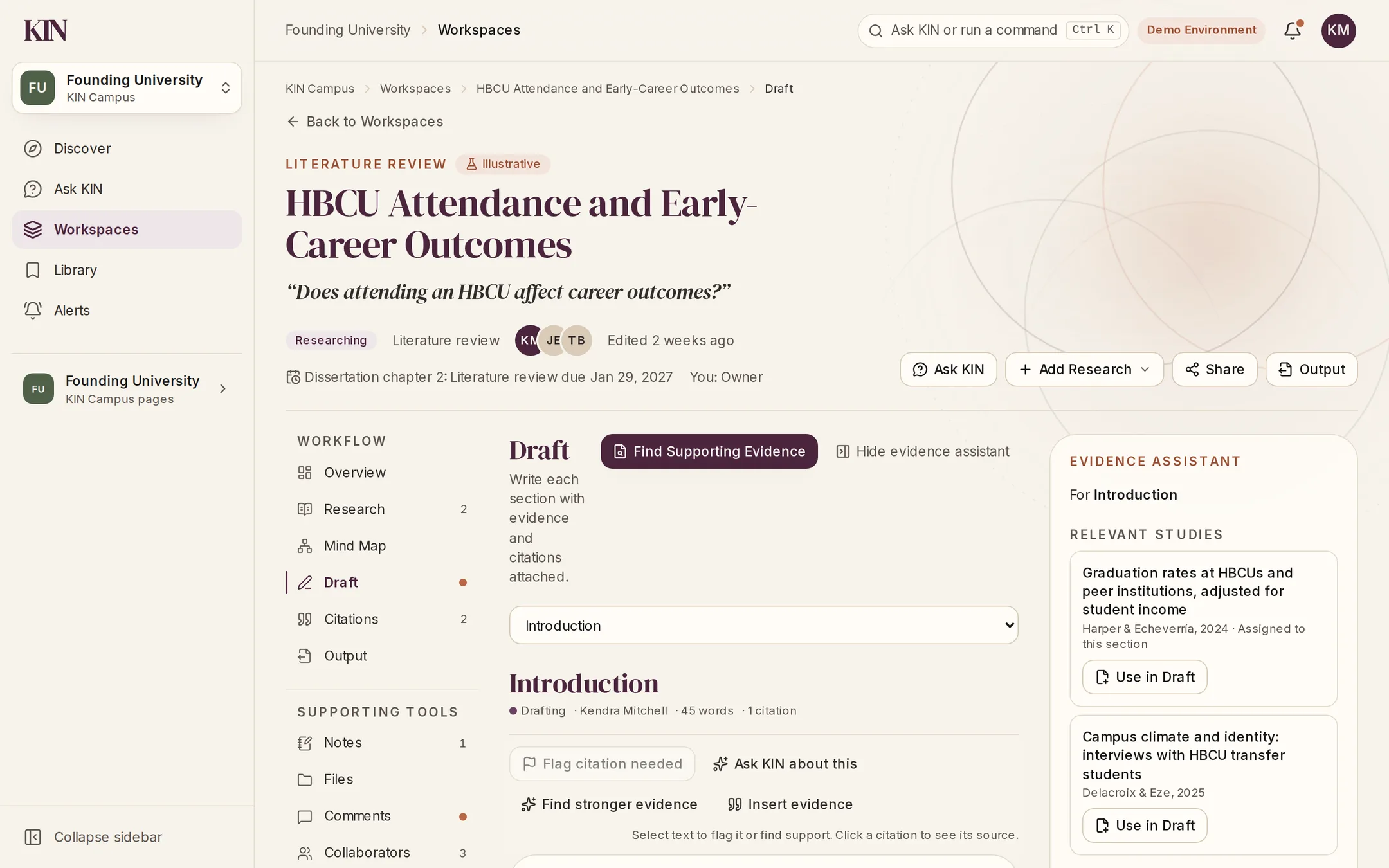Click the Mind Map node icon
The image size is (1389, 868).
[x=305, y=546]
